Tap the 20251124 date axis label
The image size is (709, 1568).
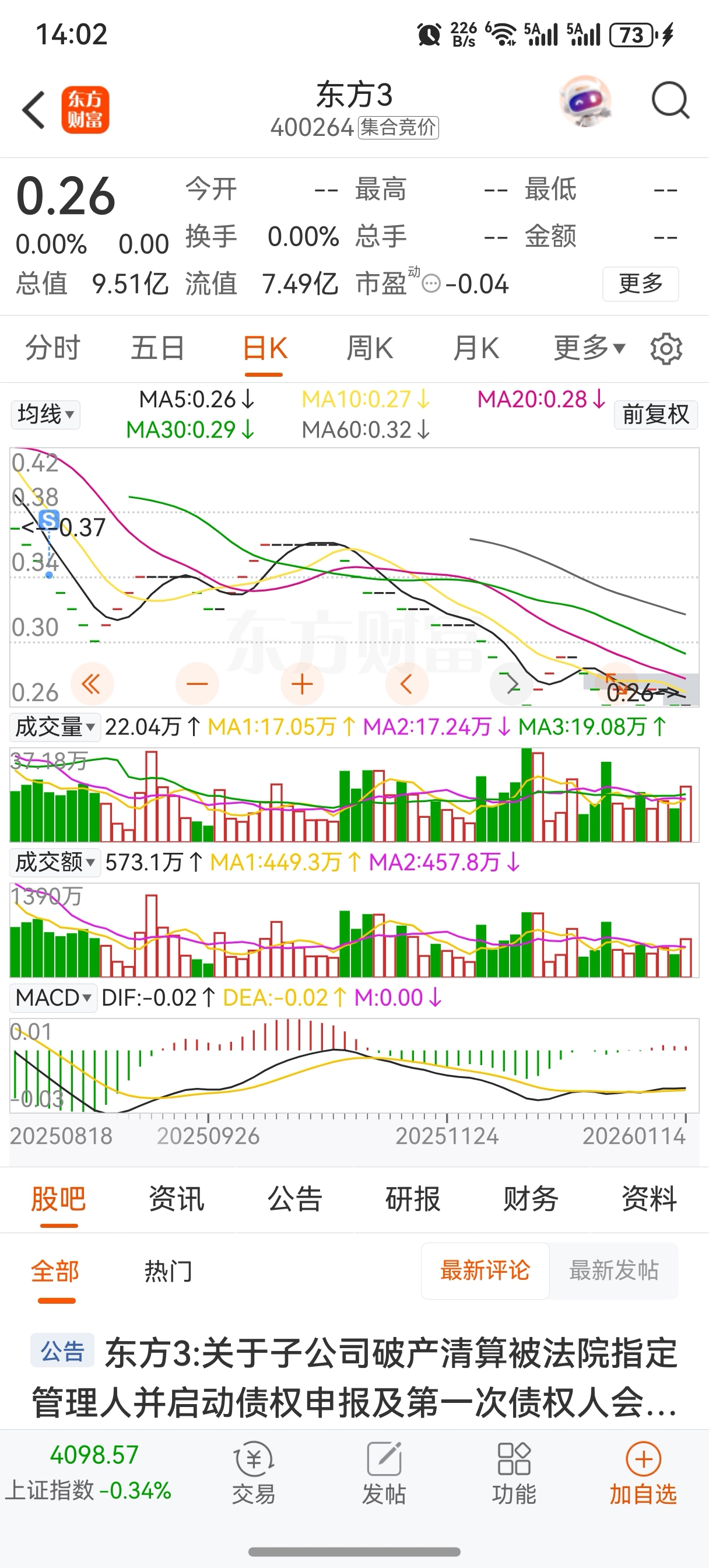pyautogui.click(x=447, y=1136)
